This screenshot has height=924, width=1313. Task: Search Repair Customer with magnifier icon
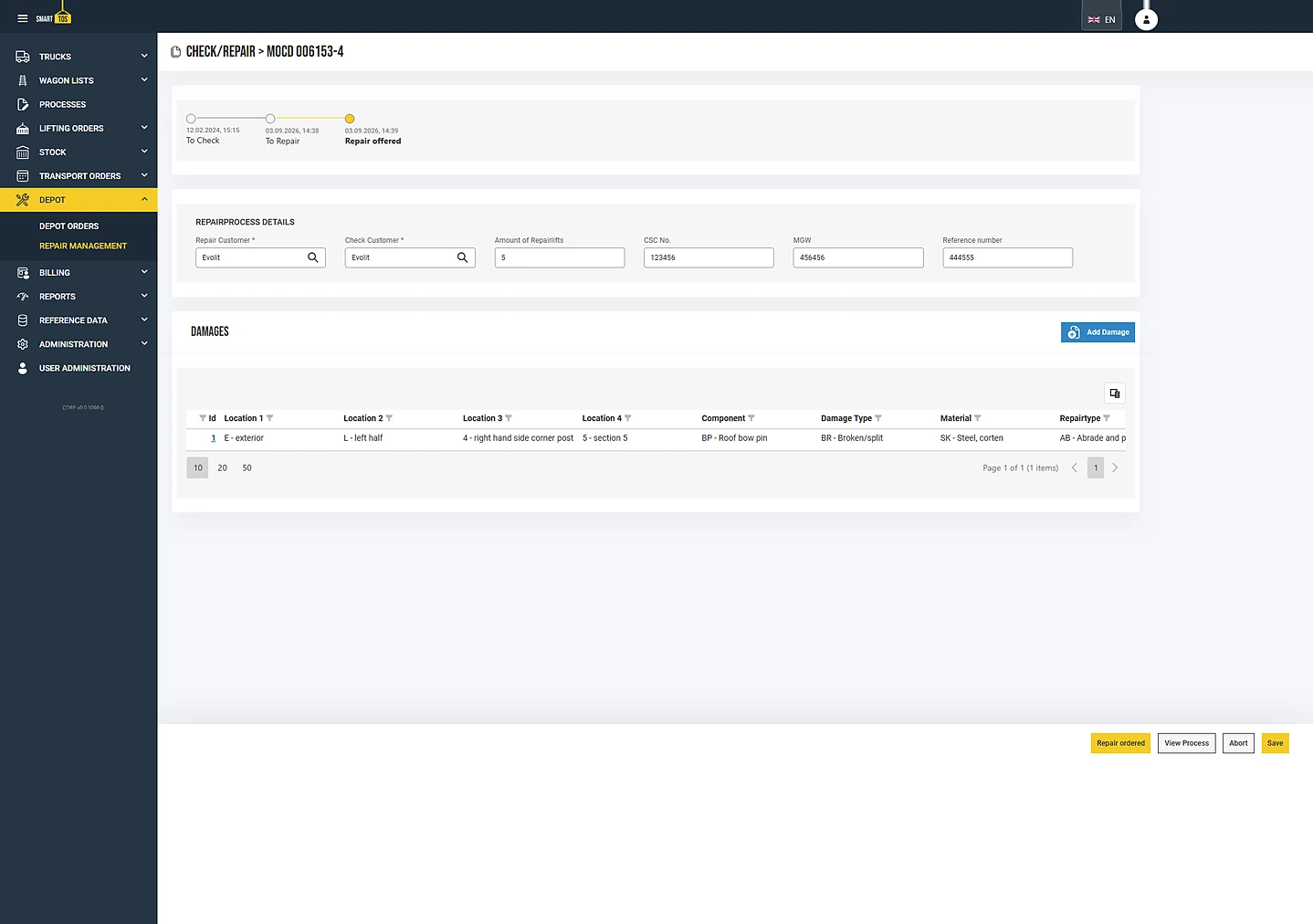point(313,257)
